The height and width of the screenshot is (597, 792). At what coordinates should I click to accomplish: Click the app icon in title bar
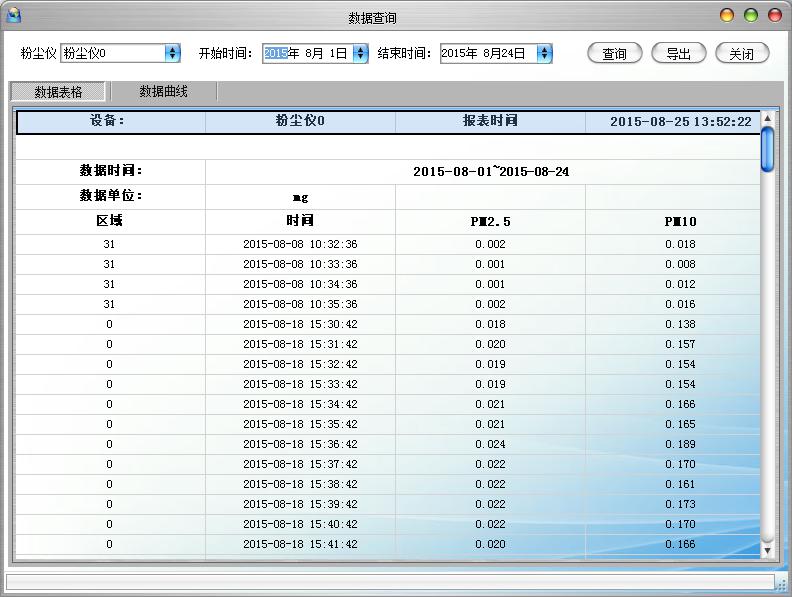[x=14, y=15]
